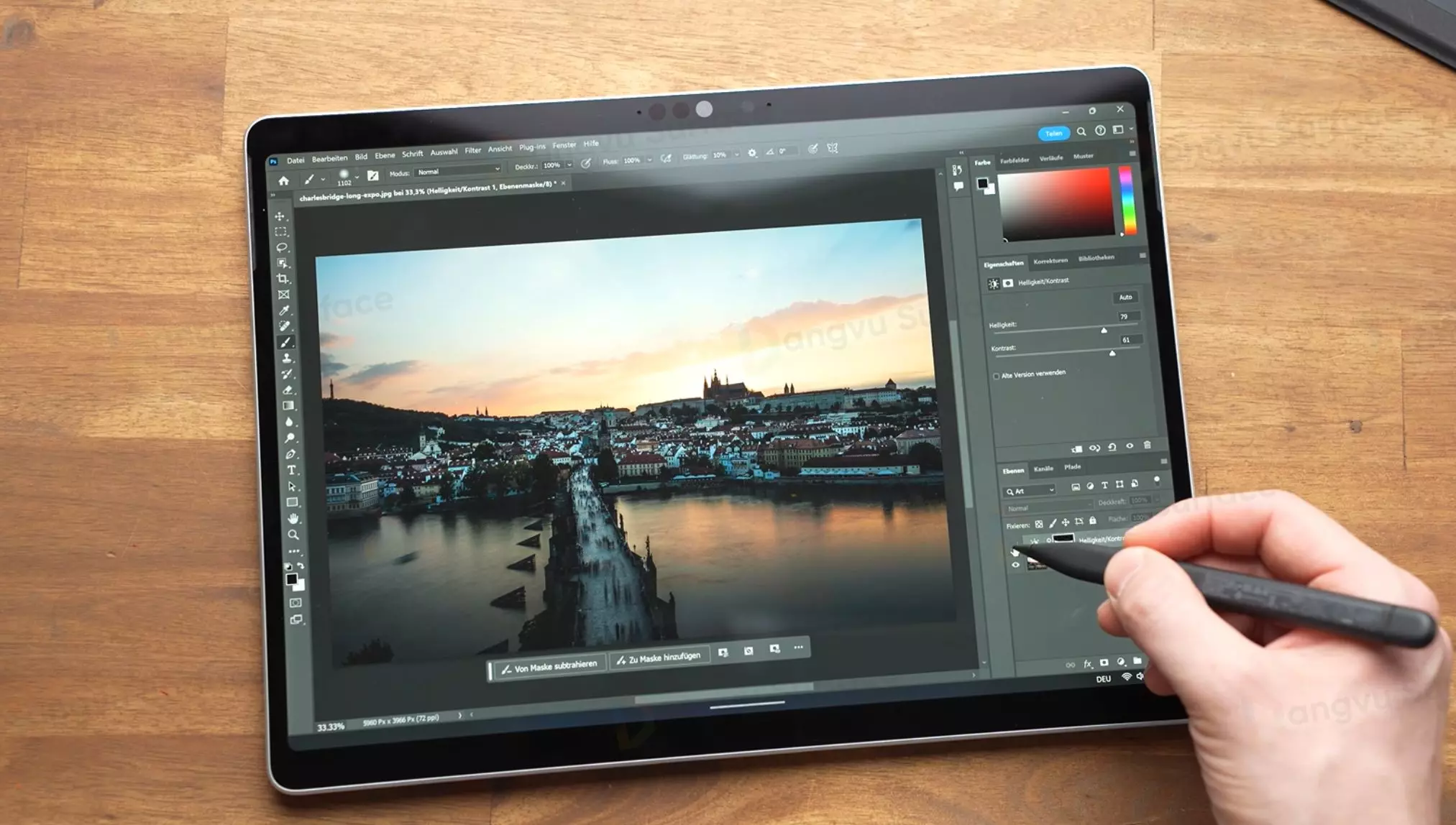
Task: Open more options on contextual task bar
Action: tap(798, 647)
